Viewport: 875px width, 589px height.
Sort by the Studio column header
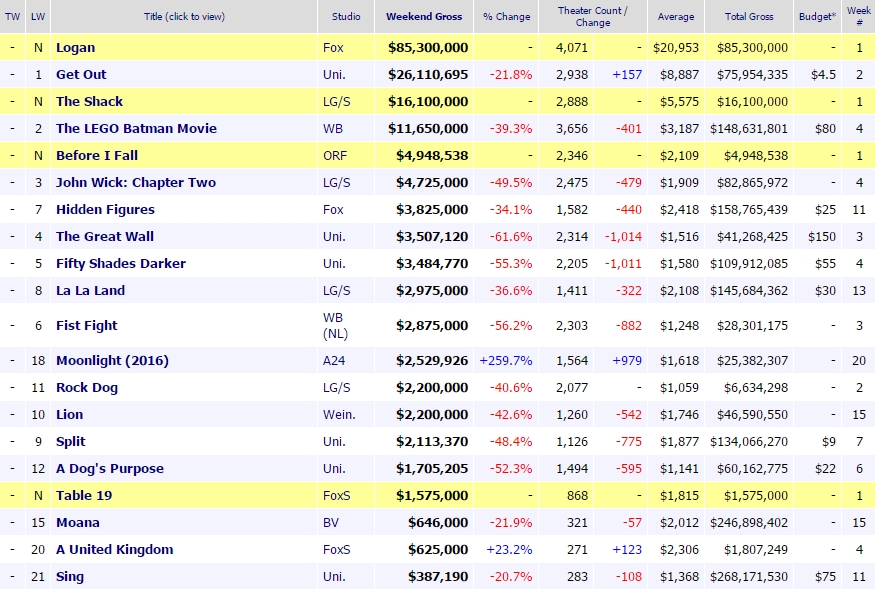tap(346, 17)
